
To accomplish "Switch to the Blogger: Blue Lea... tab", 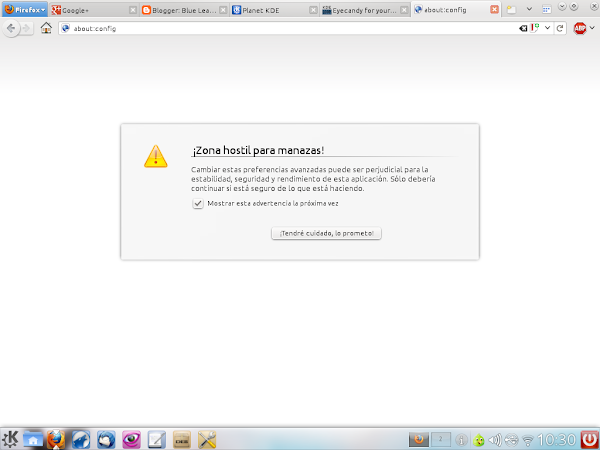I will [184, 10].
